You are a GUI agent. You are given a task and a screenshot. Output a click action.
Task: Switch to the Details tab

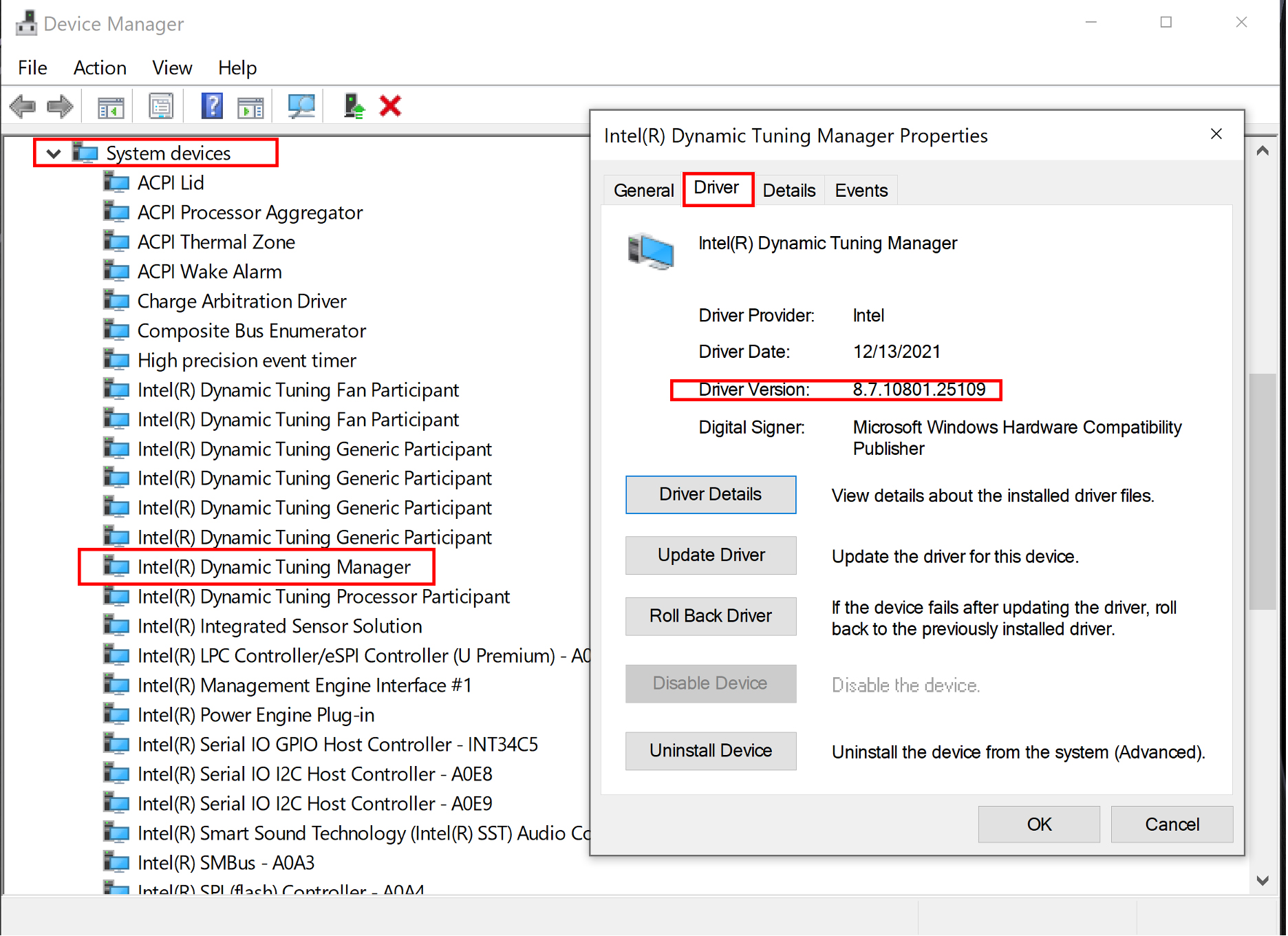788,191
